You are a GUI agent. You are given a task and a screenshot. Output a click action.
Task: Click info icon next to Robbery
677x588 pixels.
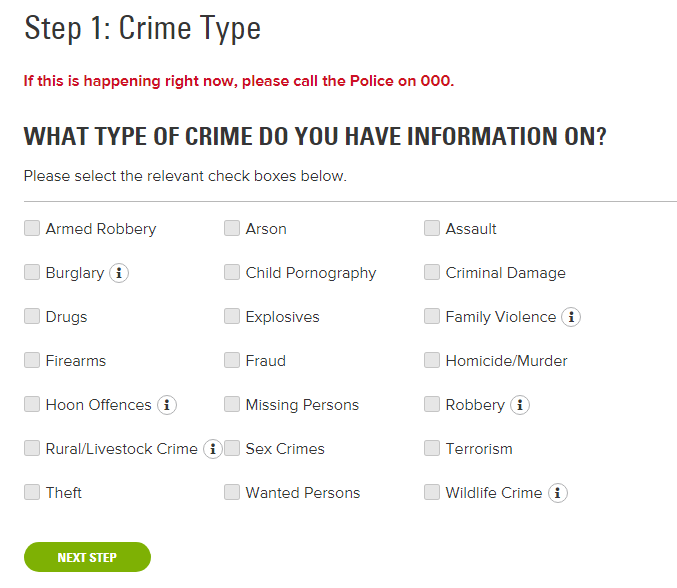(x=520, y=405)
